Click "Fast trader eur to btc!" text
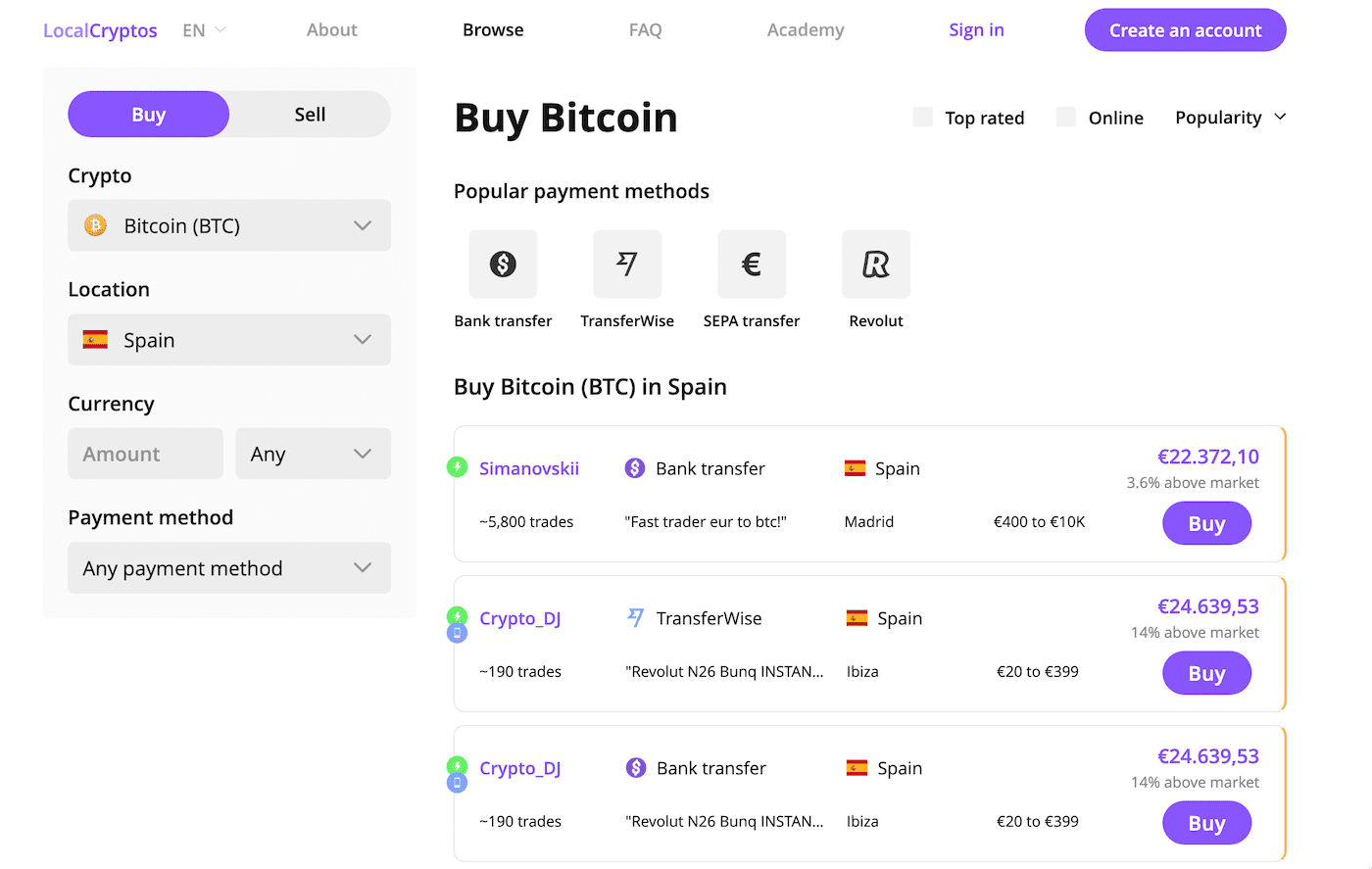This screenshot has height=869, width=1372. click(706, 522)
